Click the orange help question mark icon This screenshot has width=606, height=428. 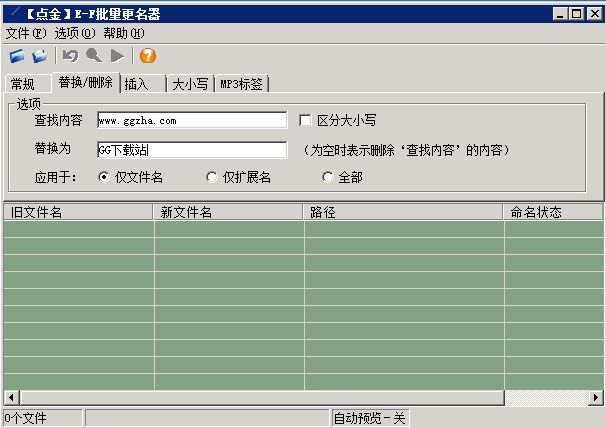click(148, 56)
